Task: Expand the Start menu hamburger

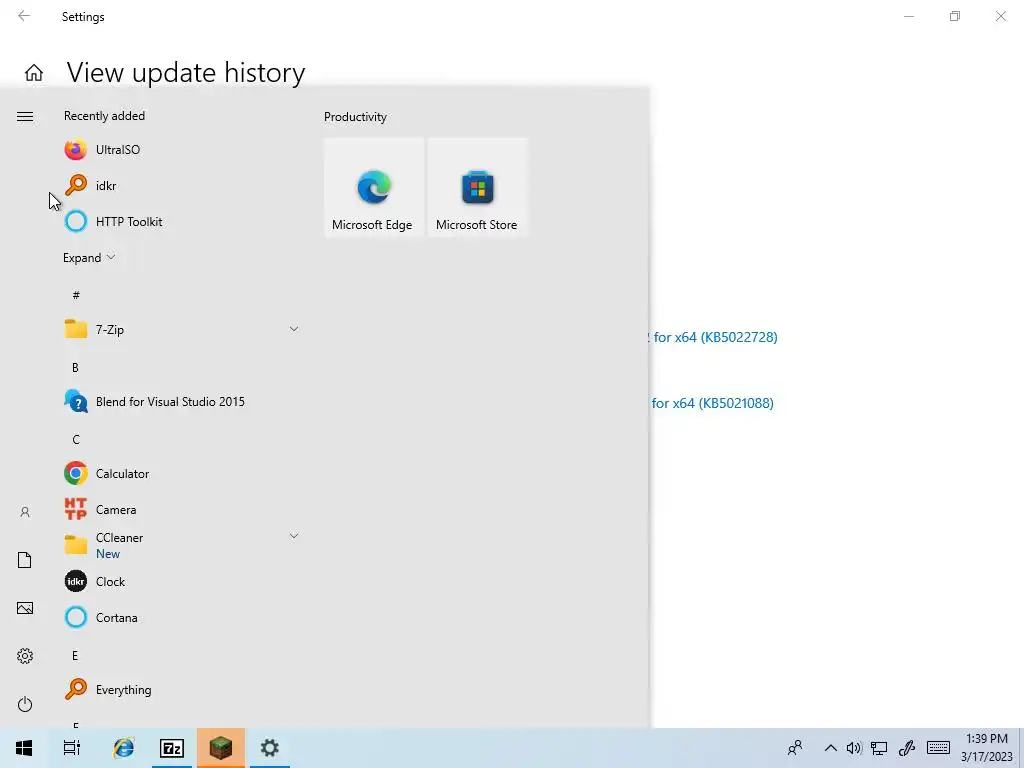Action: point(25,116)
